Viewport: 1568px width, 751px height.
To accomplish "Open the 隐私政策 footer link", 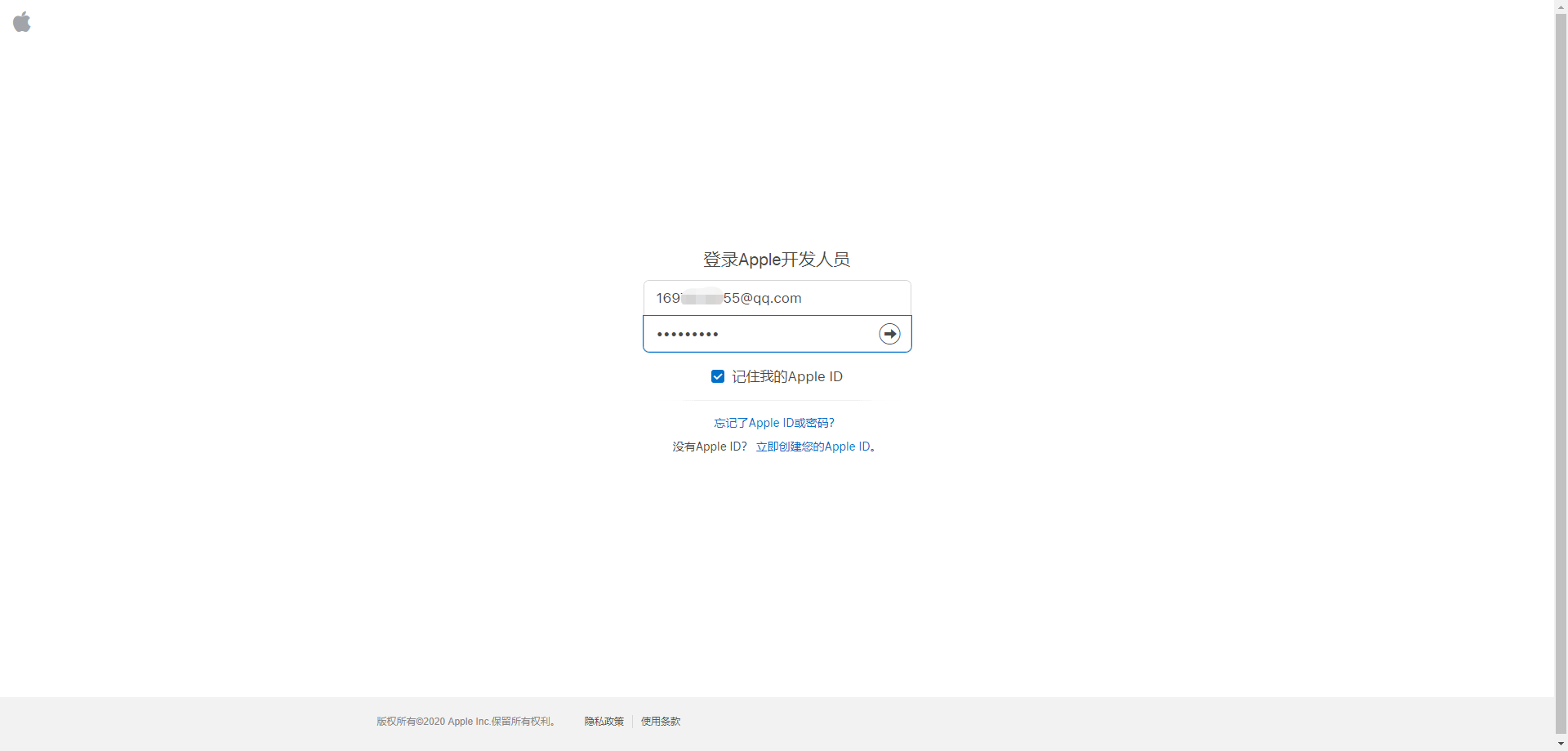I will tap(604, 722).
